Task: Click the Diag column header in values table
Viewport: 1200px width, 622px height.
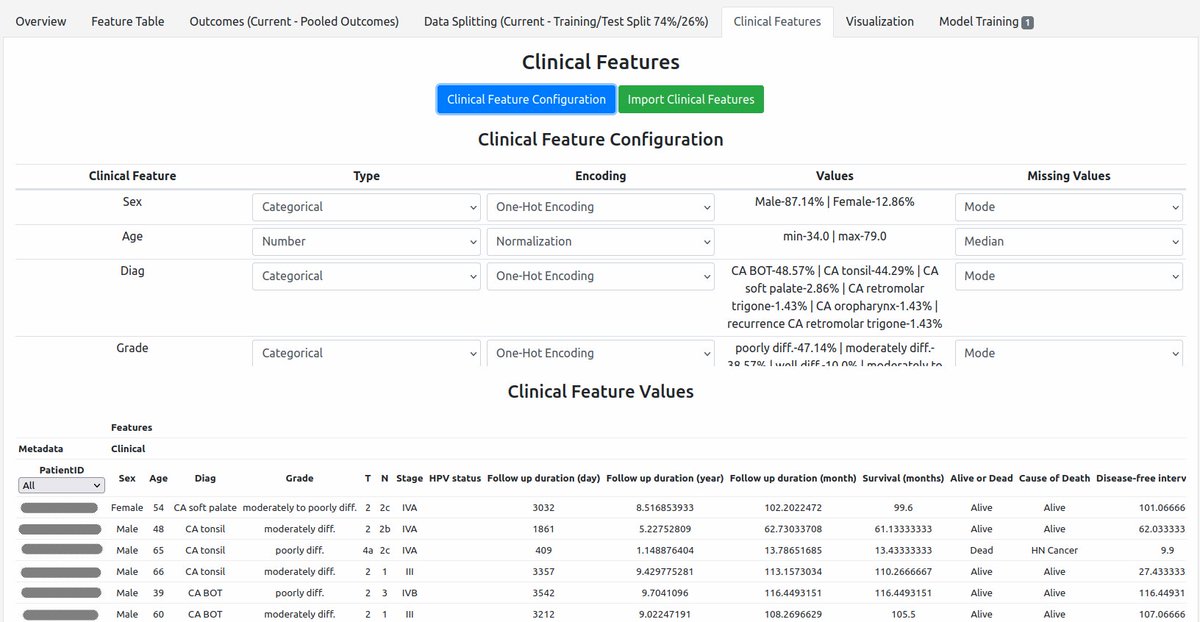Action: point(205,478)
